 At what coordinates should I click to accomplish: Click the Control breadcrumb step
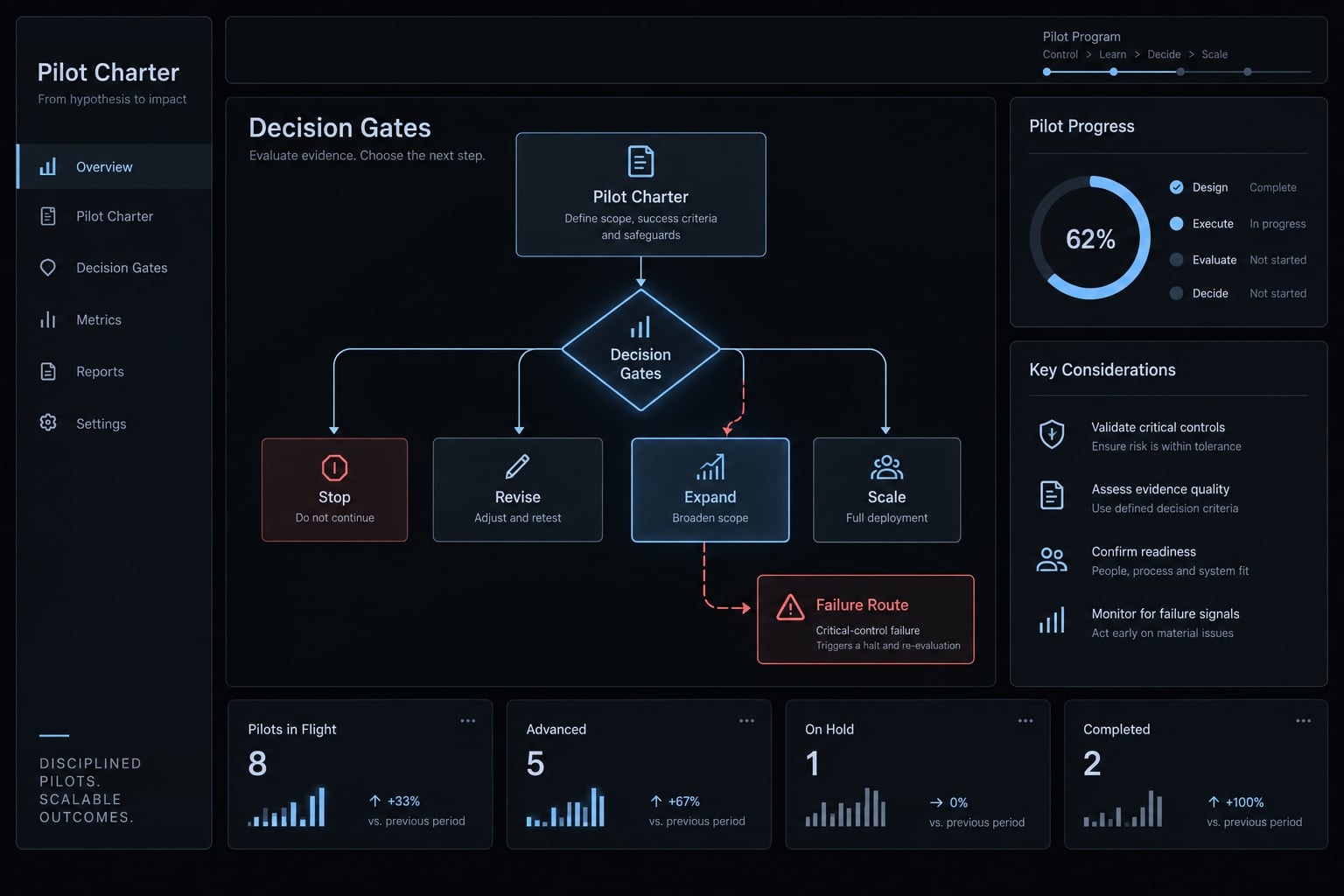pos(1060,54)
